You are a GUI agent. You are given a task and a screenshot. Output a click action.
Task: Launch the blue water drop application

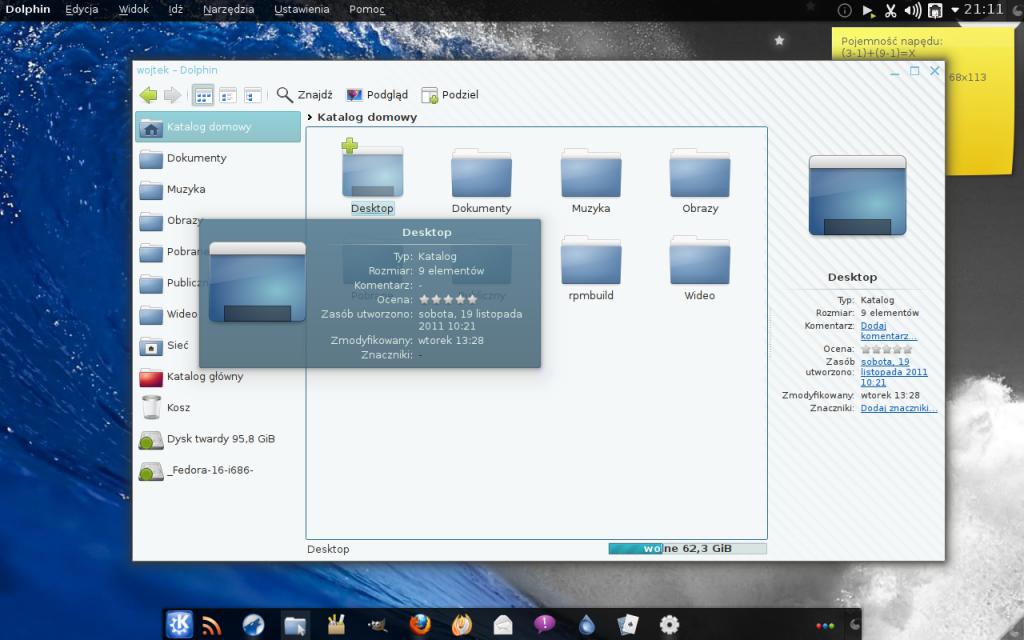(587, 625)
